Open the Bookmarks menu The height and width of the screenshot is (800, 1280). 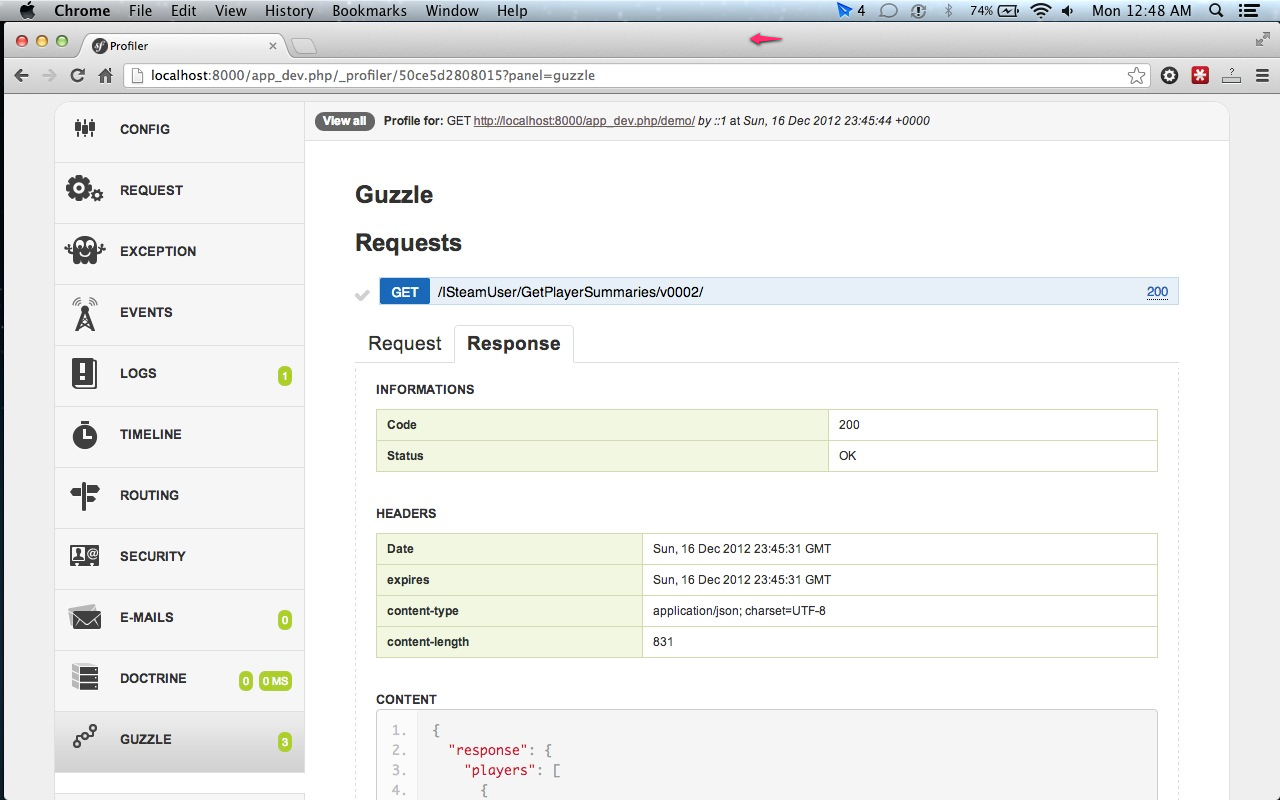pos(369,11)
